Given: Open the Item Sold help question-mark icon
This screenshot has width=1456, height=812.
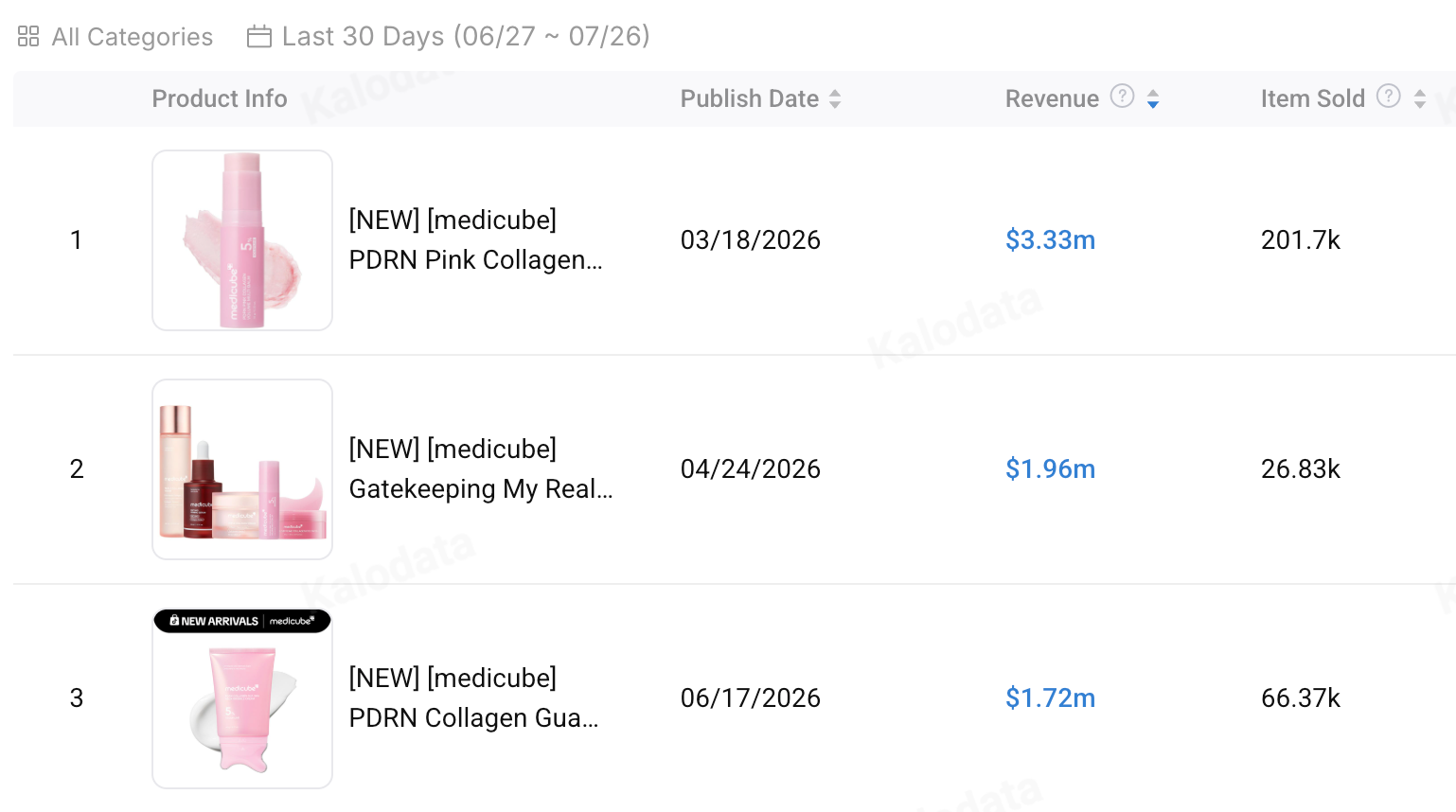Looking at the screenshot, I should coord(1388,96).
